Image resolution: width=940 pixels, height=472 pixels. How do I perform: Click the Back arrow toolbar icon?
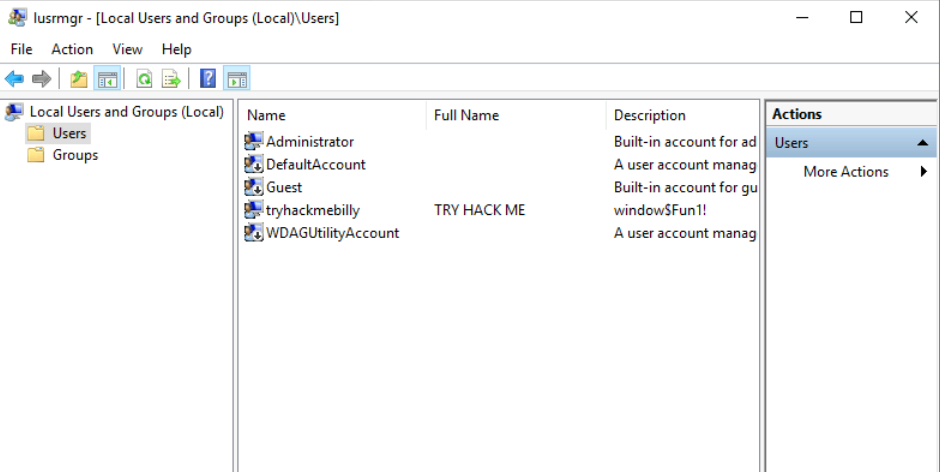pyautogui.click(x=14, y=79)
